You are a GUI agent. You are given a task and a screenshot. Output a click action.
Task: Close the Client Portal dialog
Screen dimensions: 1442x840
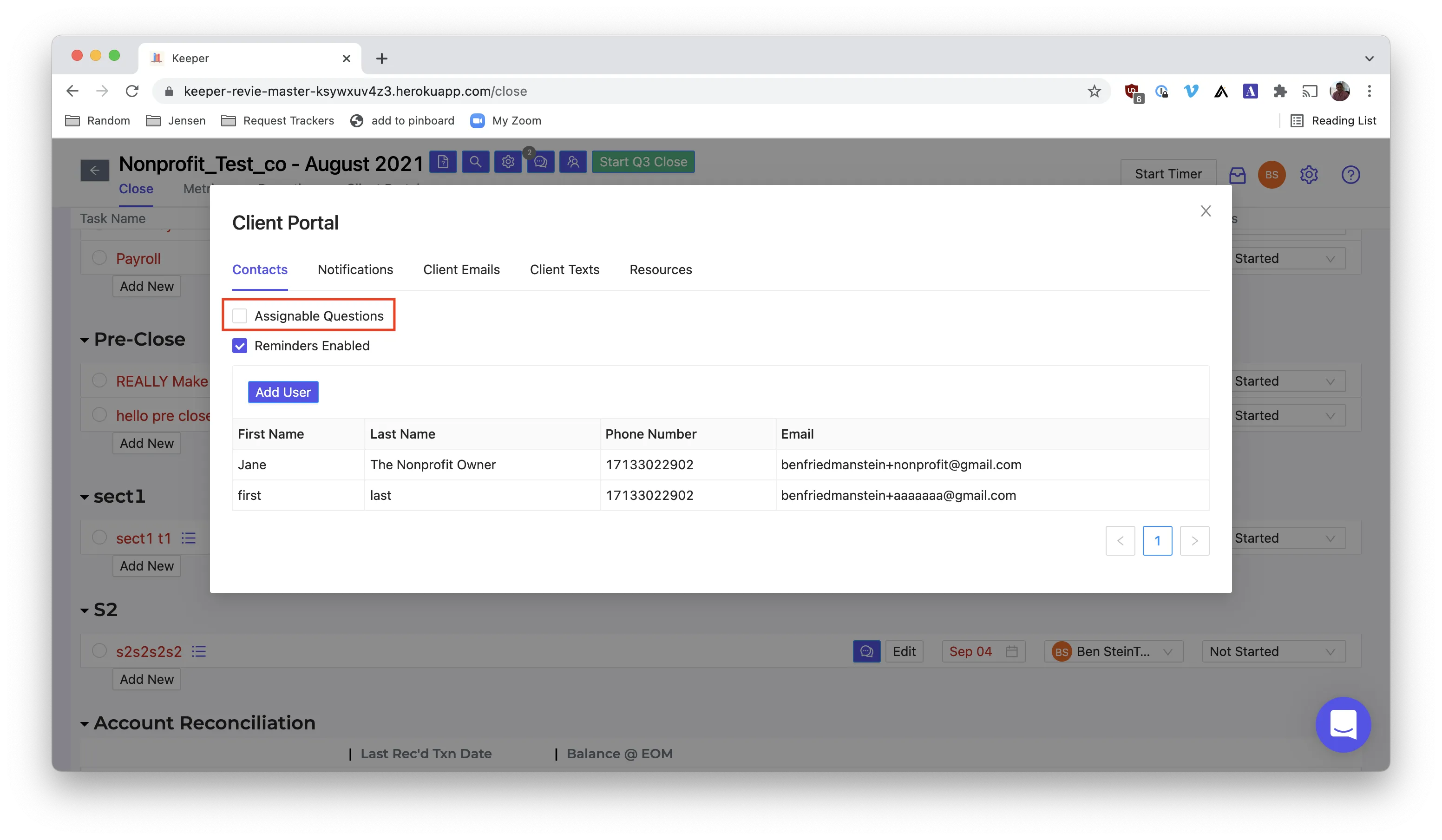coord(1206,211)
